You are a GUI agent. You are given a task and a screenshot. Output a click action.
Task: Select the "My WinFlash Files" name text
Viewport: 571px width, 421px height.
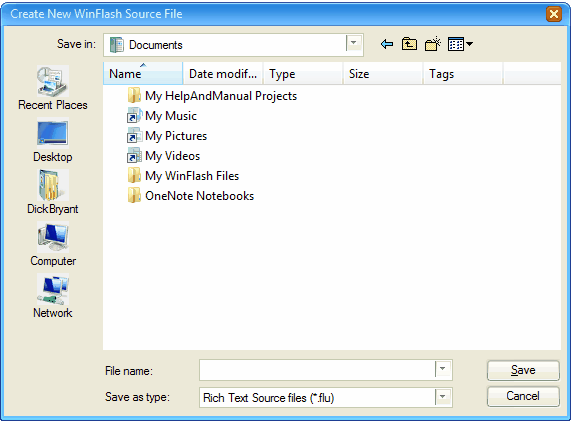[x=192, y=176]
